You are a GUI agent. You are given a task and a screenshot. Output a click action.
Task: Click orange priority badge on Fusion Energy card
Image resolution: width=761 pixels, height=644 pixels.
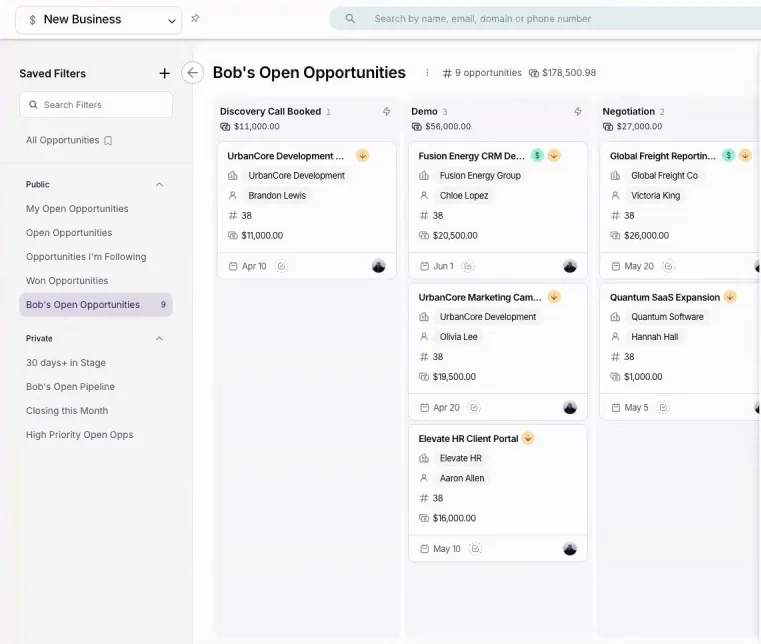click(x=554, y=155)
